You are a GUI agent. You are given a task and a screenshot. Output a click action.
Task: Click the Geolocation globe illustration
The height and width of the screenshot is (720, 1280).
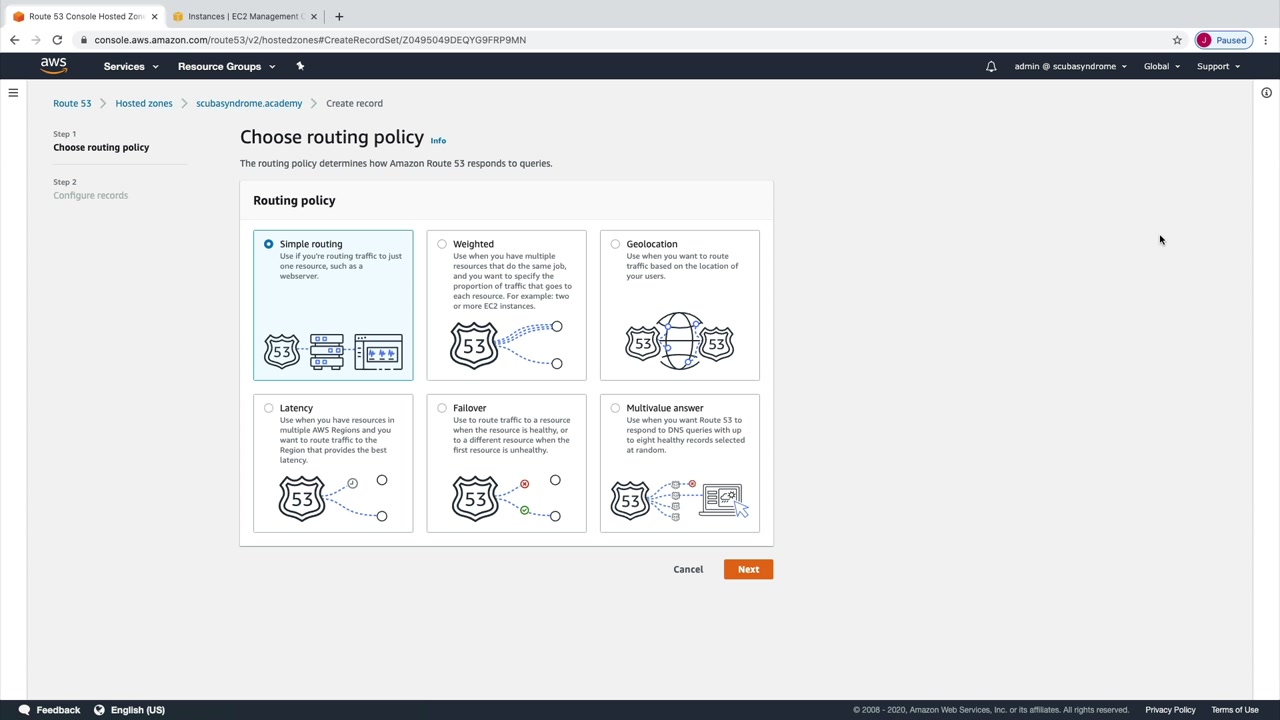(680, 342)
